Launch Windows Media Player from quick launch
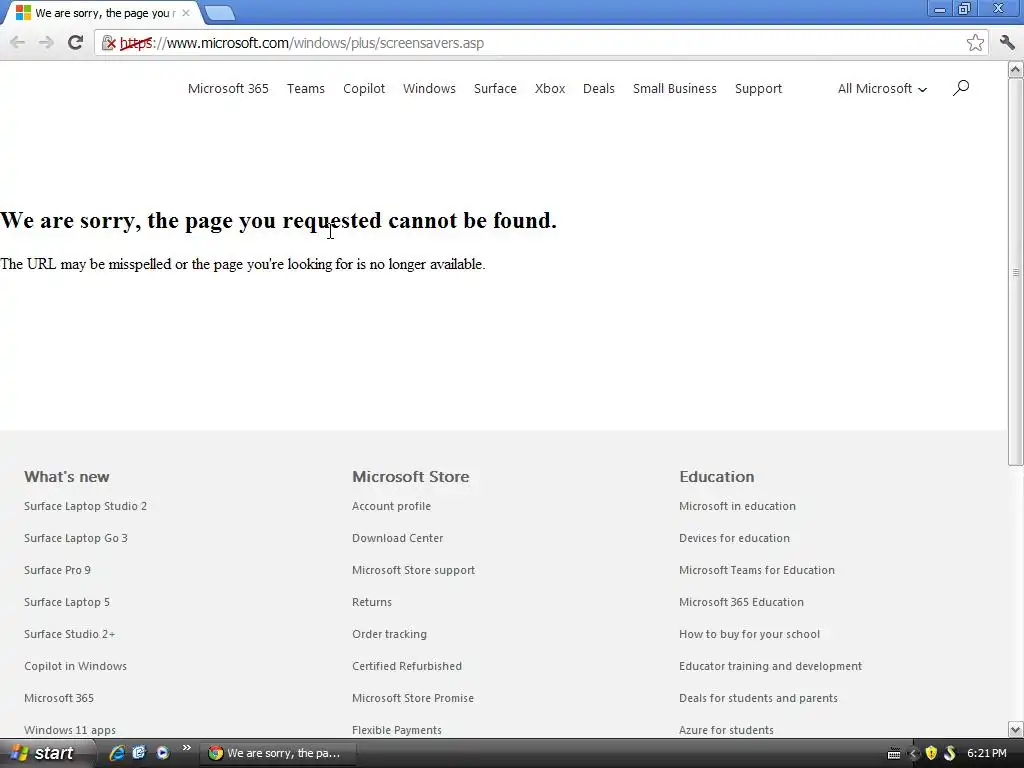 point(162,753)
